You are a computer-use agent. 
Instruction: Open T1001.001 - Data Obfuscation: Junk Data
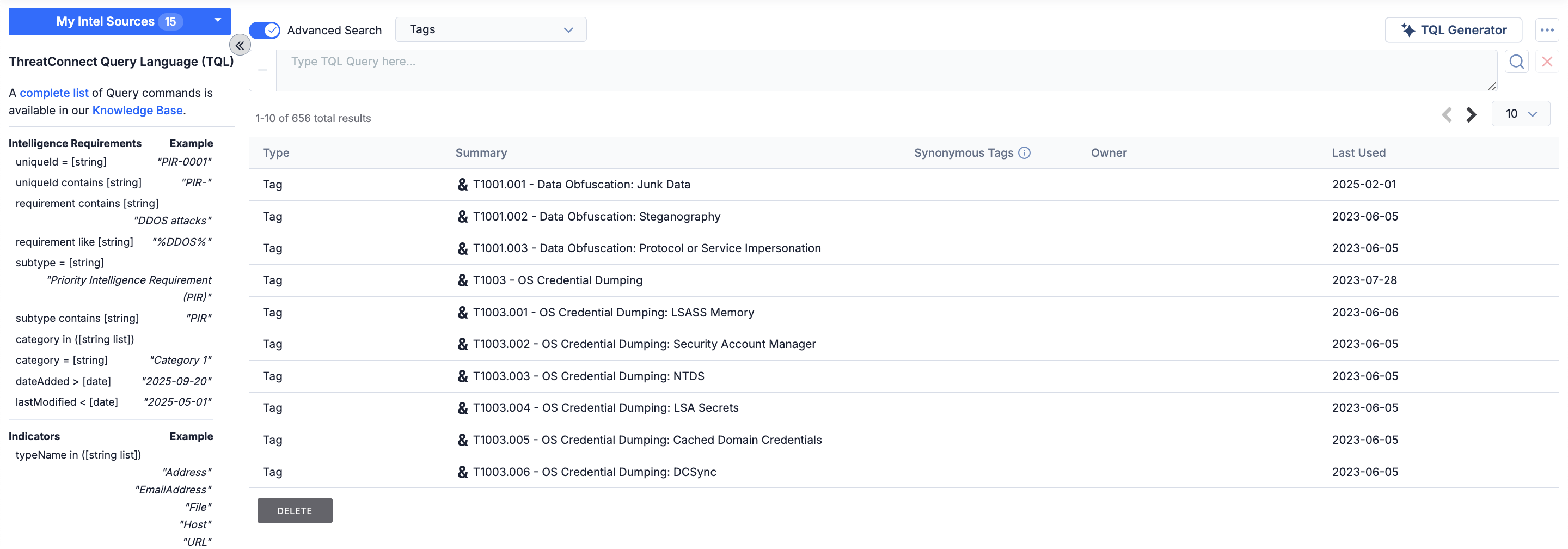[581, 185]
